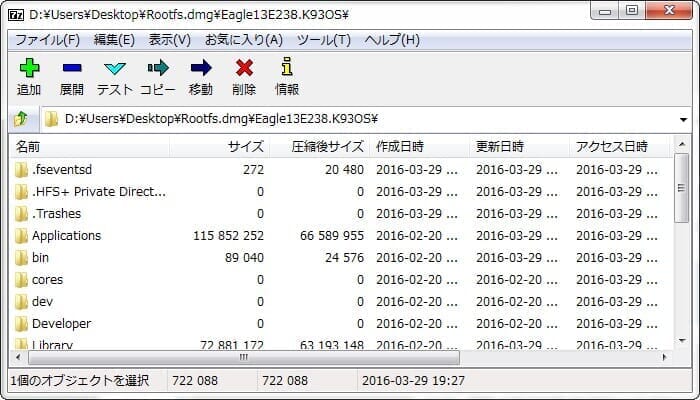Click vertical scrollbar up arrow
Viewport: 700px width, 400px height.
[x=682, y=144]
